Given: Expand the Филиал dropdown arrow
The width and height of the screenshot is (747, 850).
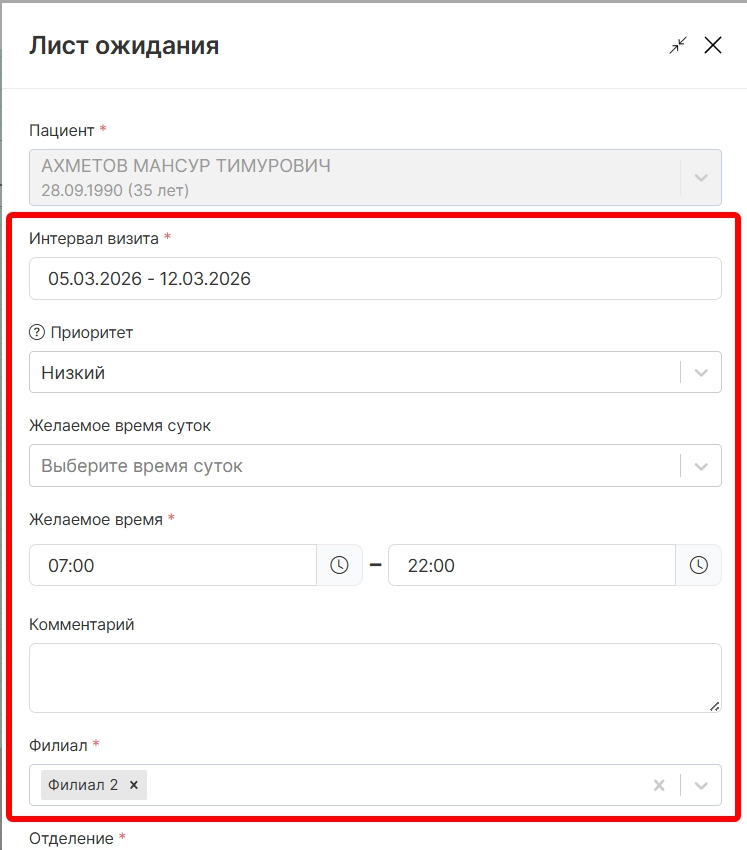Looking at the screenshot, I should pyautogui.click(x=701, y=785).
